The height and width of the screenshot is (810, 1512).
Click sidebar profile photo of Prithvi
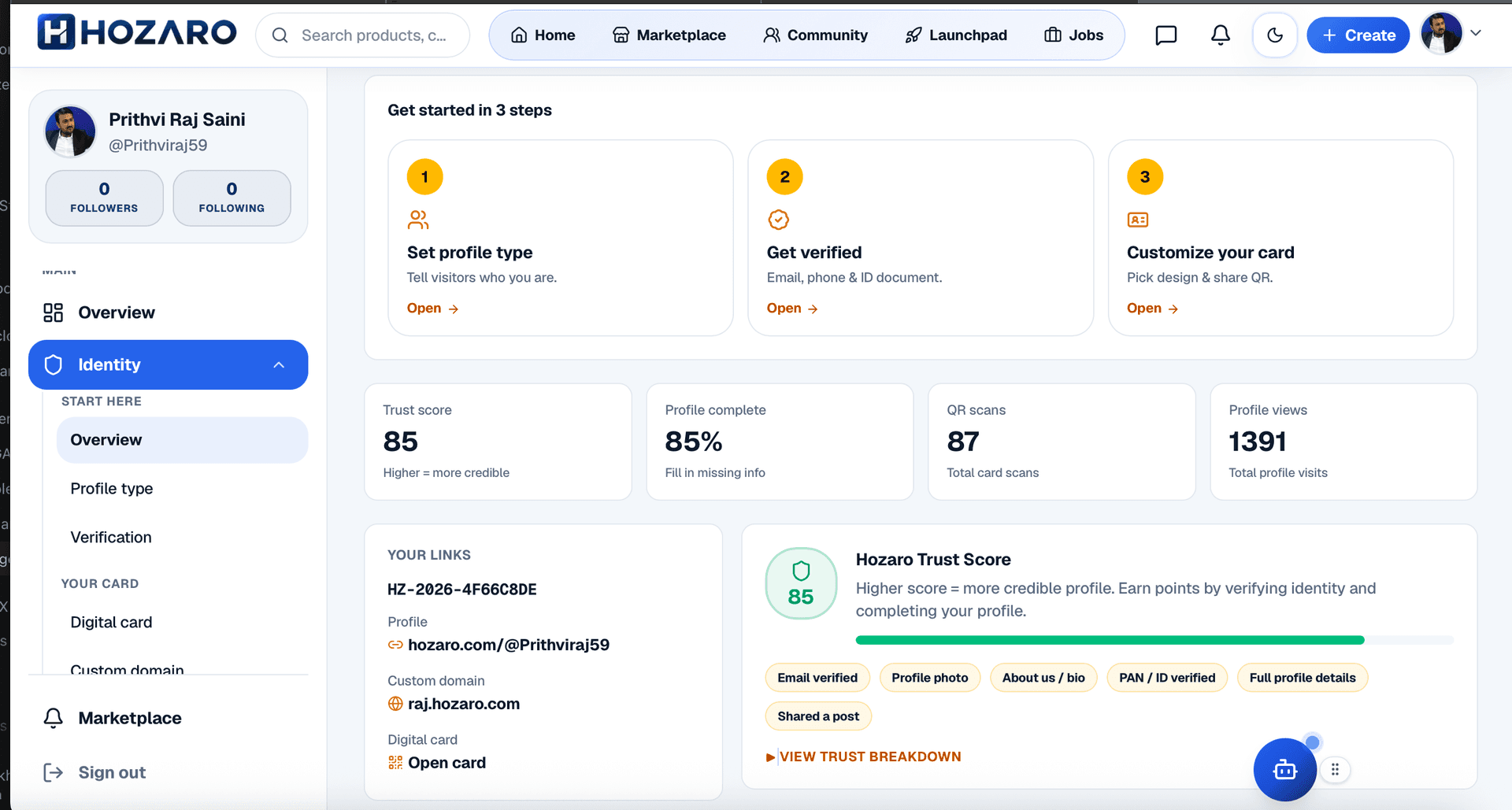[70, 131]
